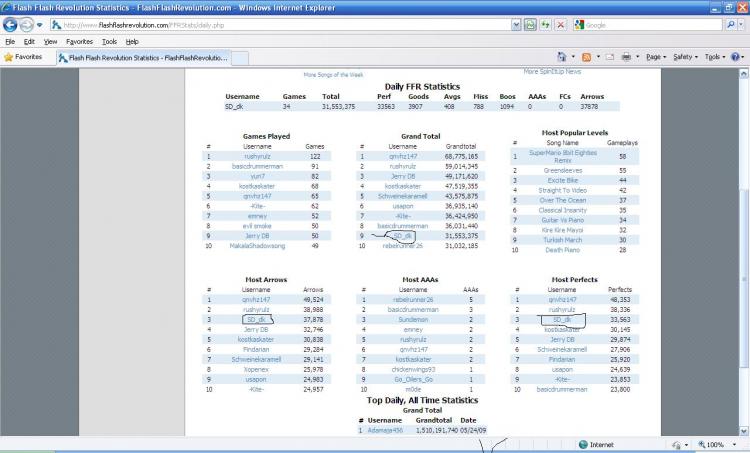
Task: Open the Edit menu
Action: pyautogui.click(x=29, y=42)
